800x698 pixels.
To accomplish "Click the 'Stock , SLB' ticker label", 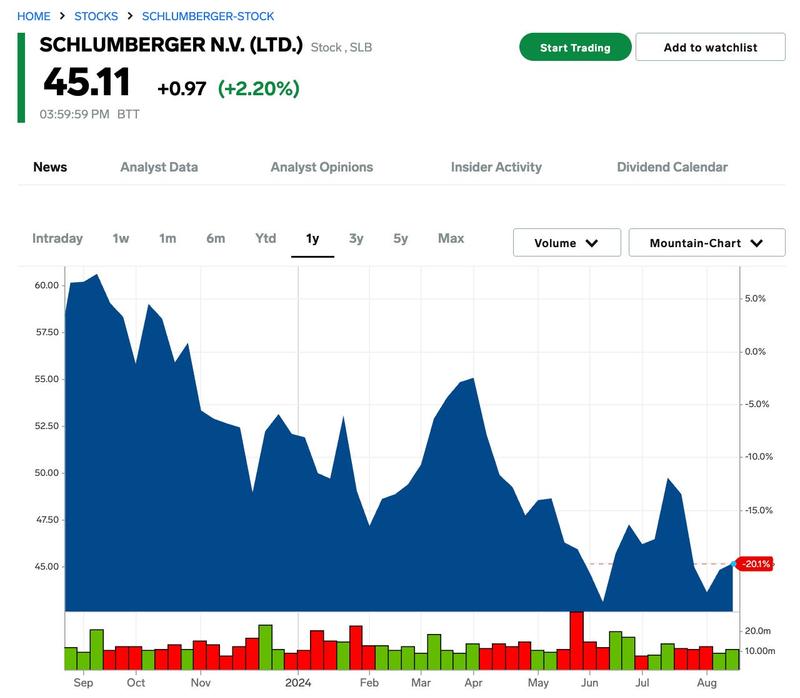I will pos(341,47).
